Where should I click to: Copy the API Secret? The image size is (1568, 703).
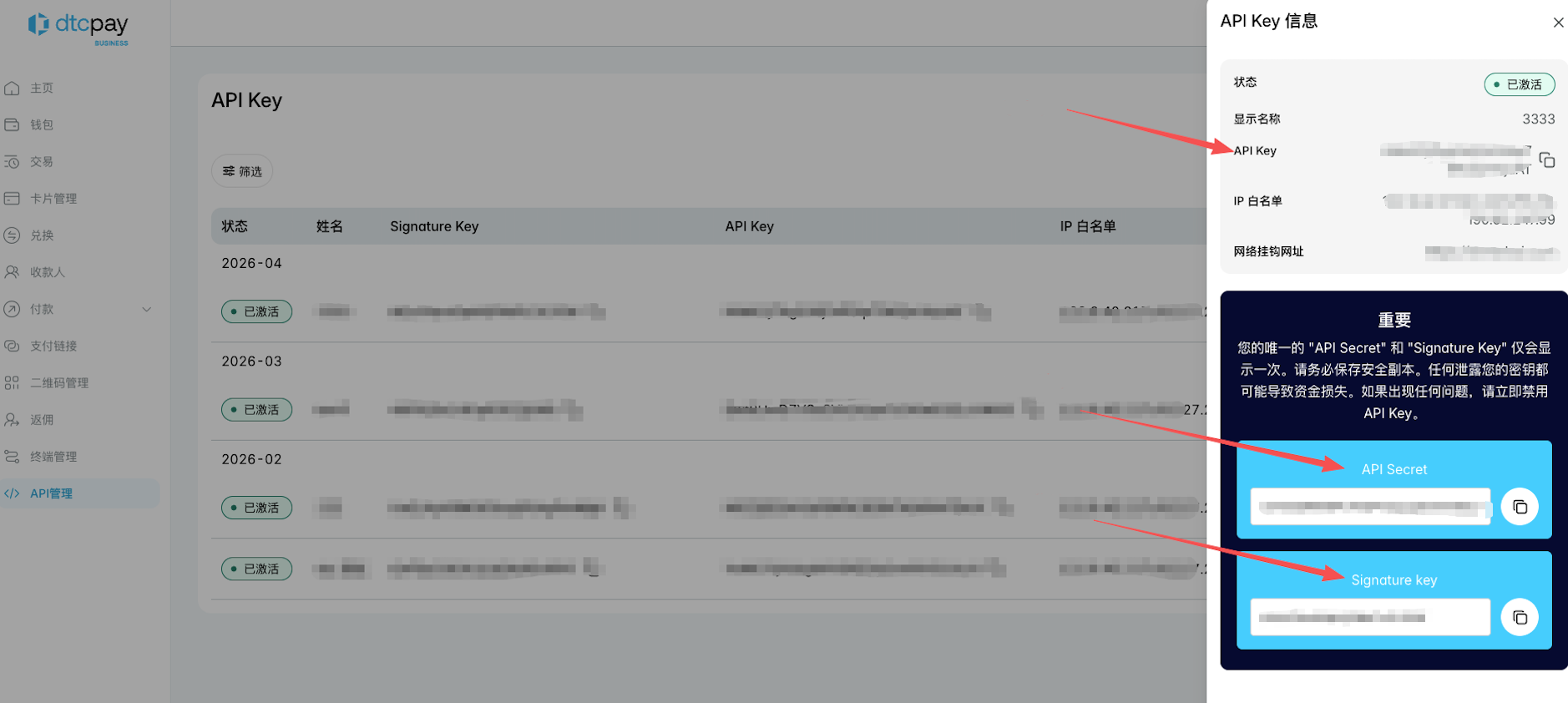pyautogui.click(x=1519, y=507)
